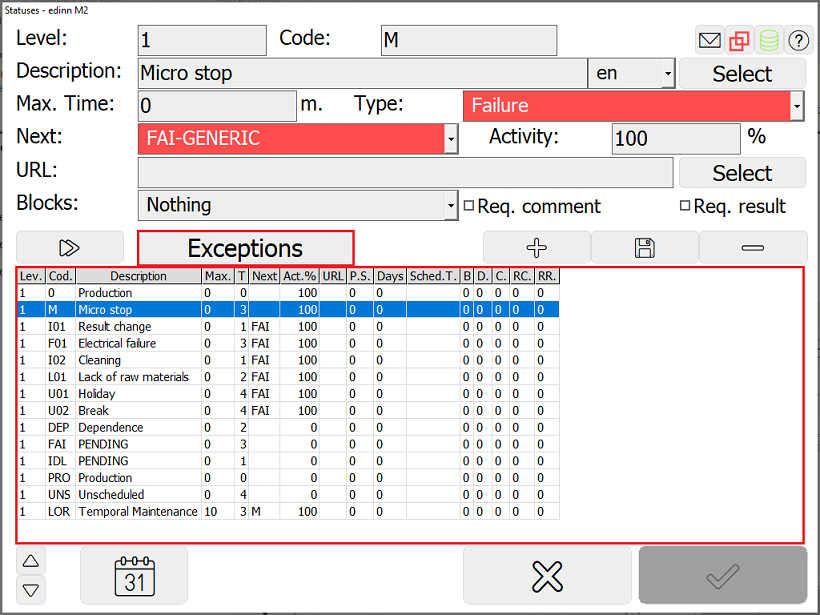Click the F01 code cell
The height and width of the screenshot is (615, 820).
(x=61, y=343)
